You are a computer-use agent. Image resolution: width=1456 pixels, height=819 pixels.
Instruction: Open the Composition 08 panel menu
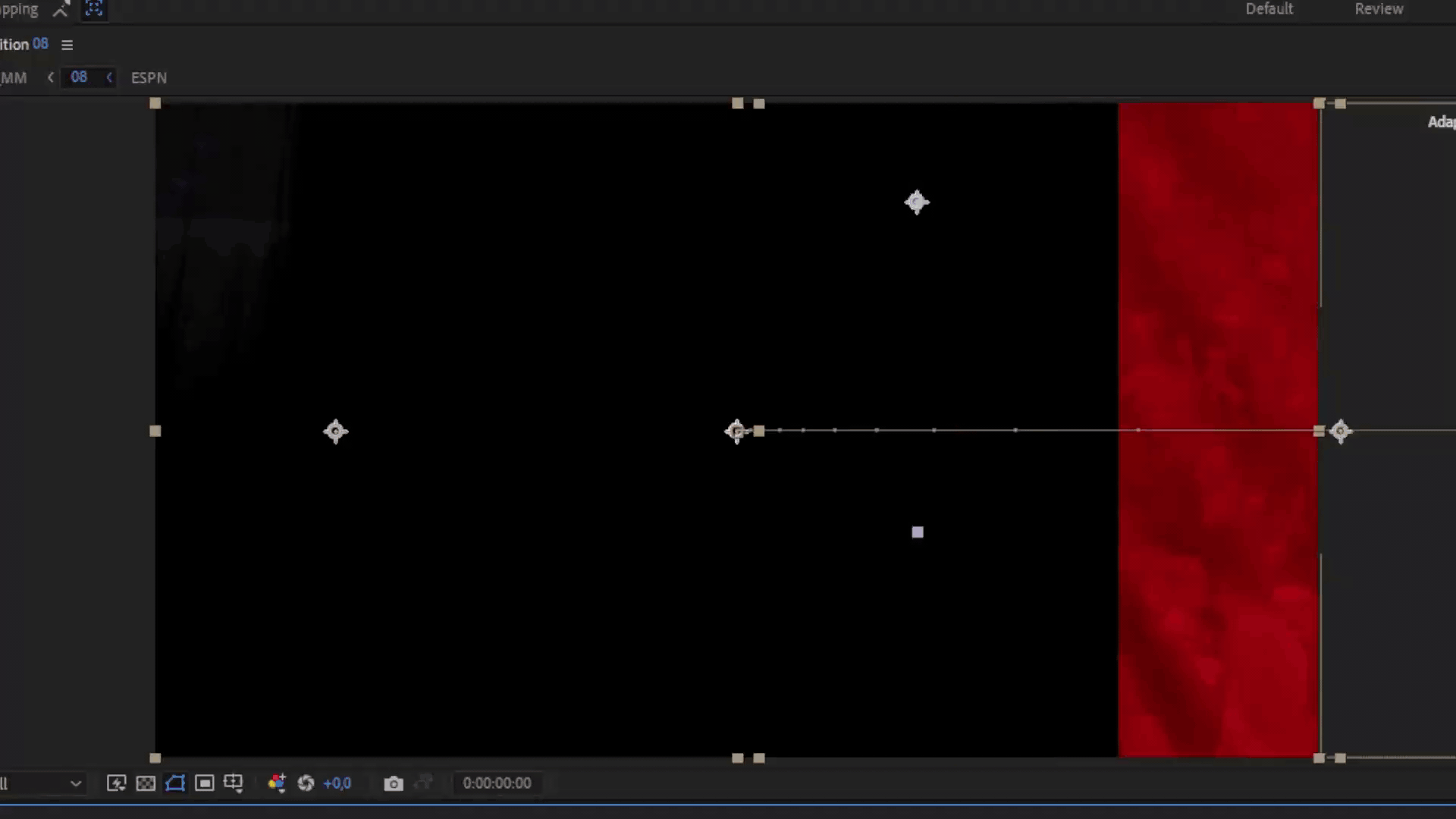tap(67, 45)
